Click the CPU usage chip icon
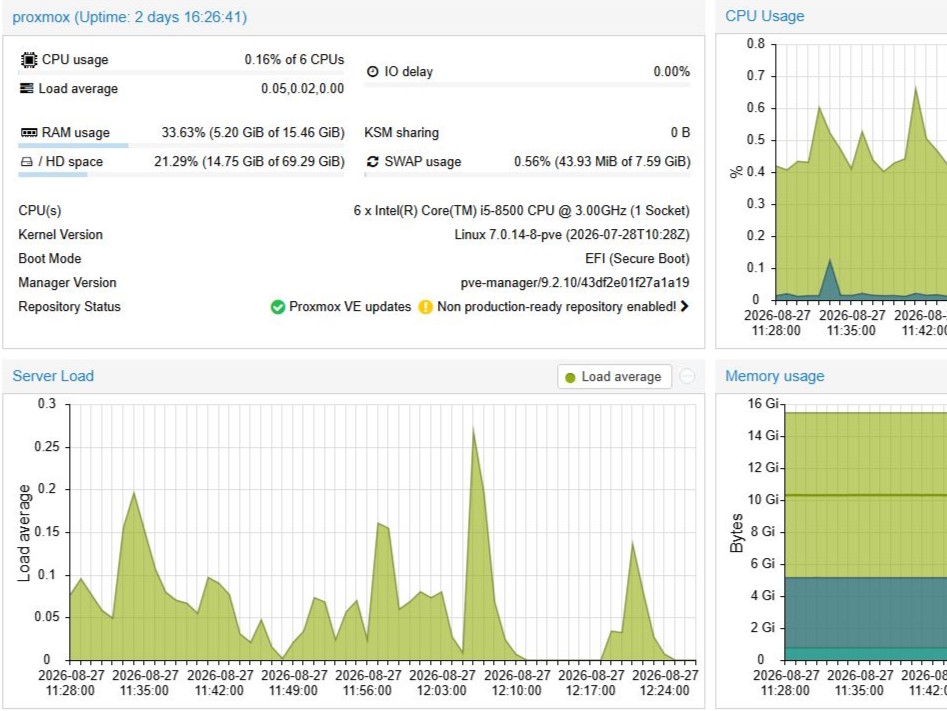This screenshot has width=947, height=711. [28, 60]
